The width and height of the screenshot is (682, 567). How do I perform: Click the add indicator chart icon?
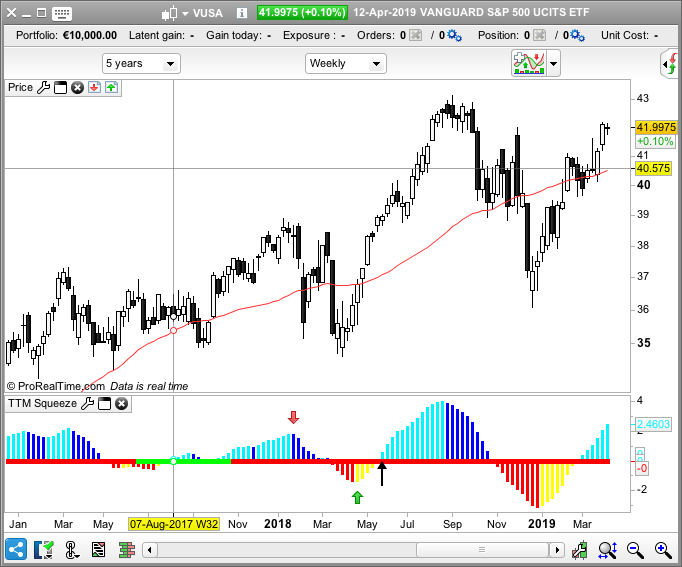click(x=529, y=63)
